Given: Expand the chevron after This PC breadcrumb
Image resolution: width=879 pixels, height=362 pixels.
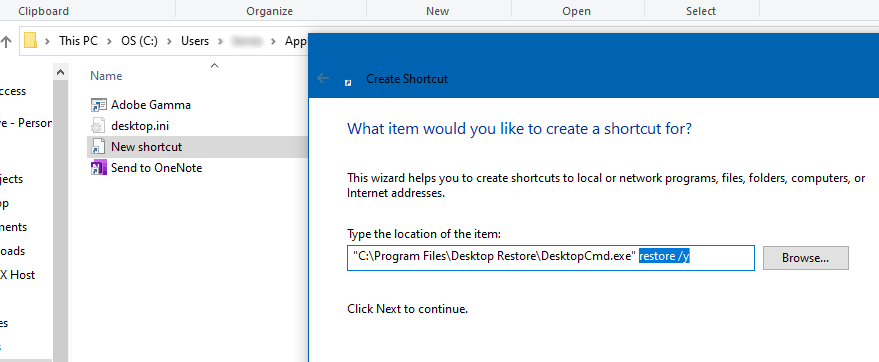Looking at the screenshot, I should [x=110, y=41].
